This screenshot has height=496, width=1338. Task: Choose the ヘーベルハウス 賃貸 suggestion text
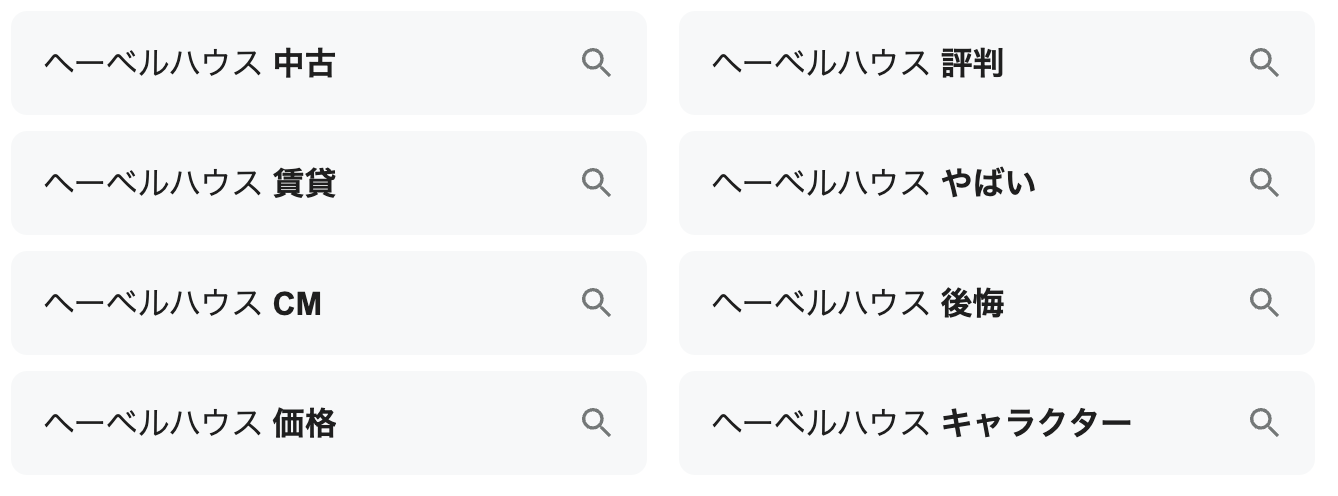click(190, 184)
